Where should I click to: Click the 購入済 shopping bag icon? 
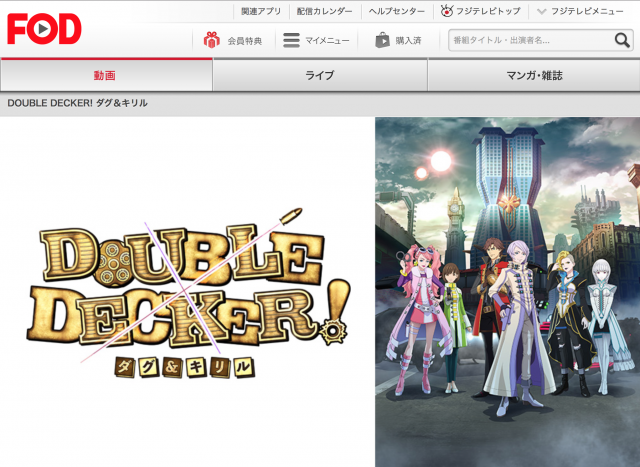382,40
